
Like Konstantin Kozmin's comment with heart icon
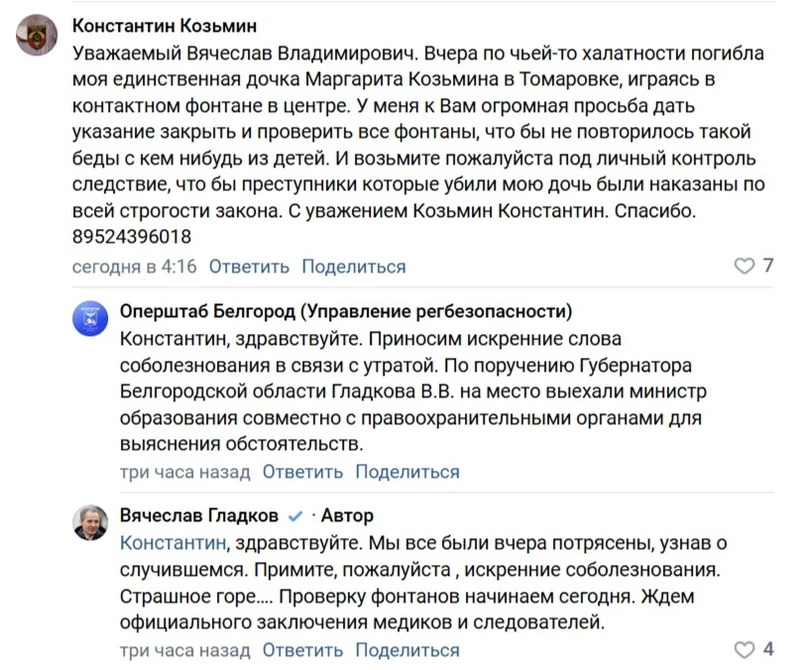[x=744, y=266]
